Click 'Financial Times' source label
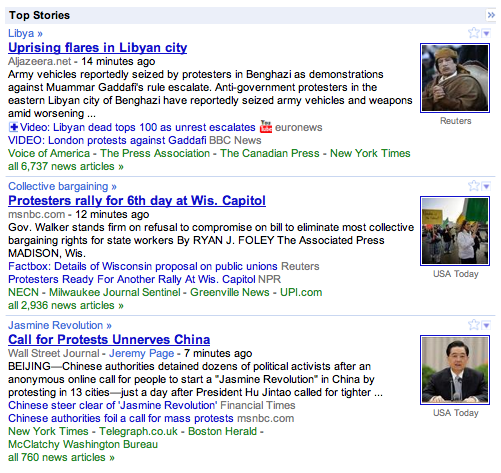Image resolution: width=501 pixels, height=473 pixels. point(258,405)
